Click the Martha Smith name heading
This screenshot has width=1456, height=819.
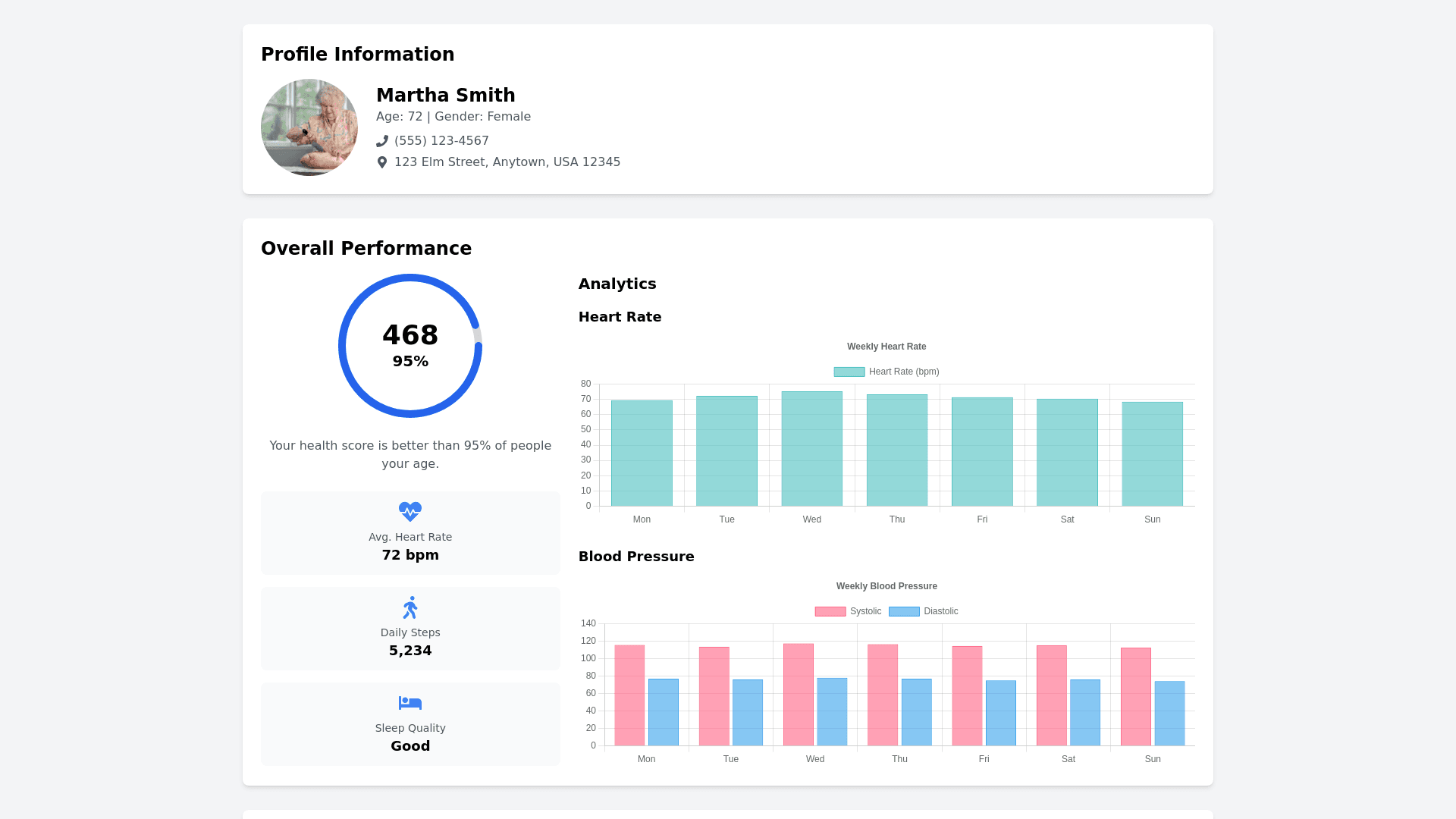click(446, 96)
